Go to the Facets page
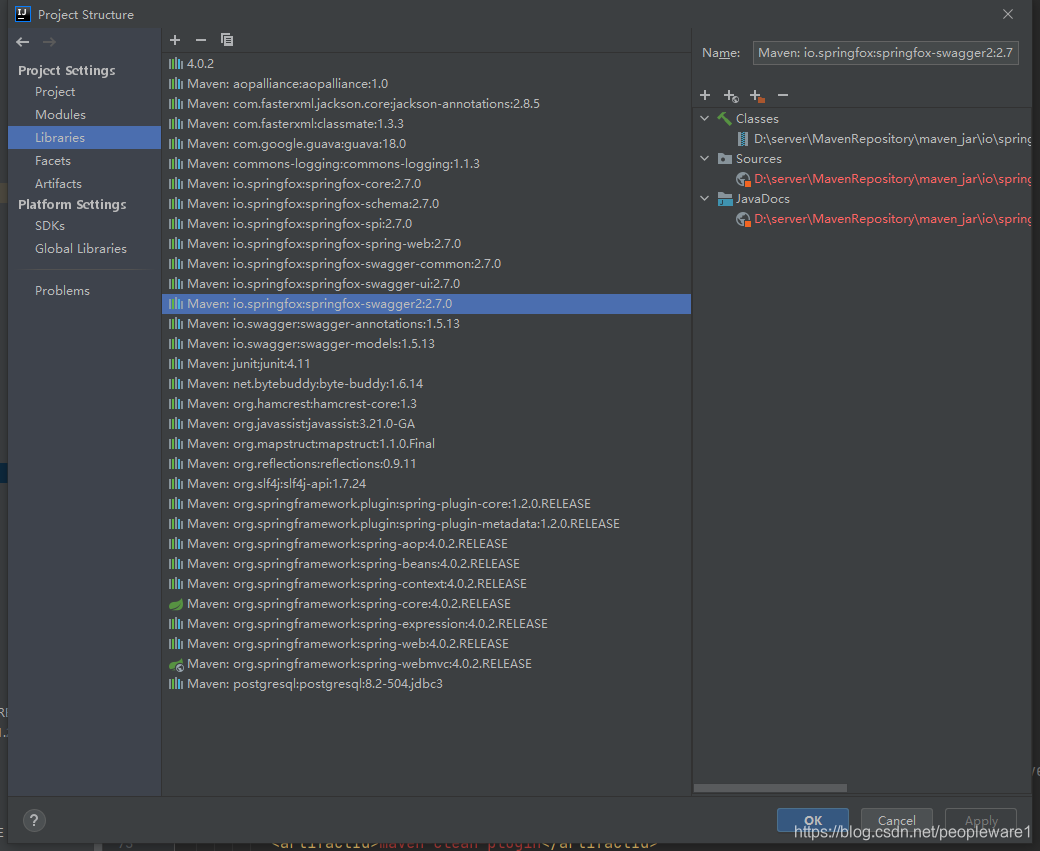1040x851 pixels. click(52, 161)
